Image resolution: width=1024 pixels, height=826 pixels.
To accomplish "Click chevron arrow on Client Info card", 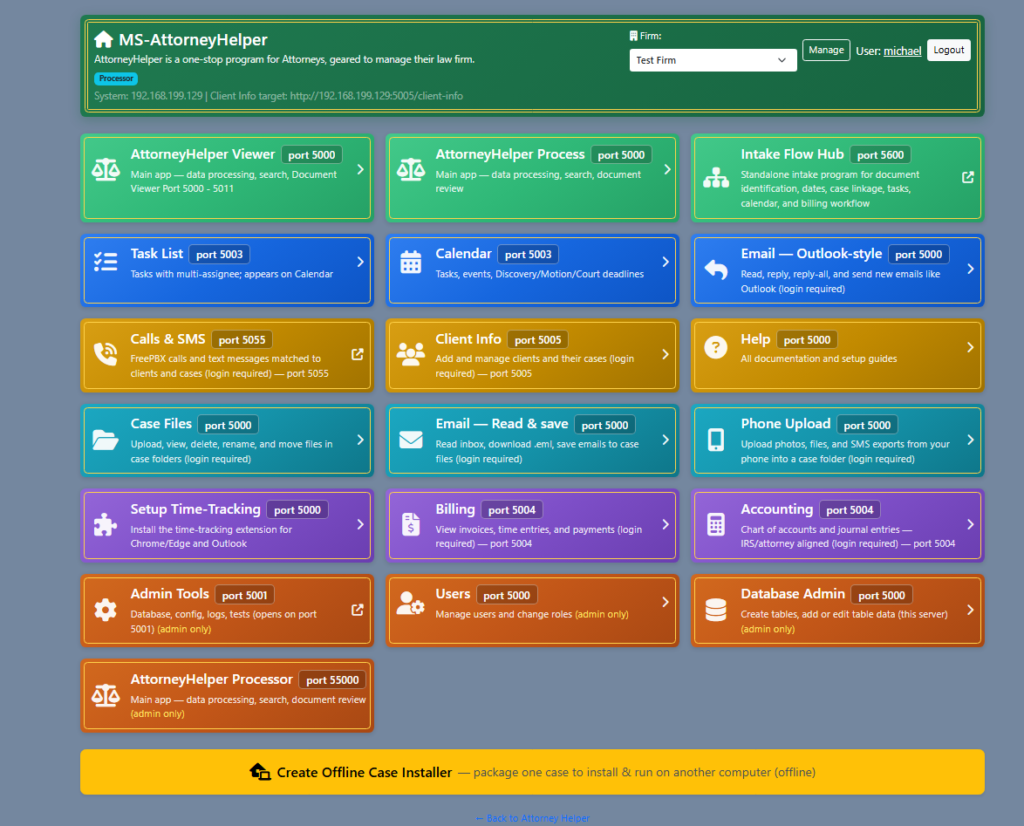I will [x=665, y=354].
